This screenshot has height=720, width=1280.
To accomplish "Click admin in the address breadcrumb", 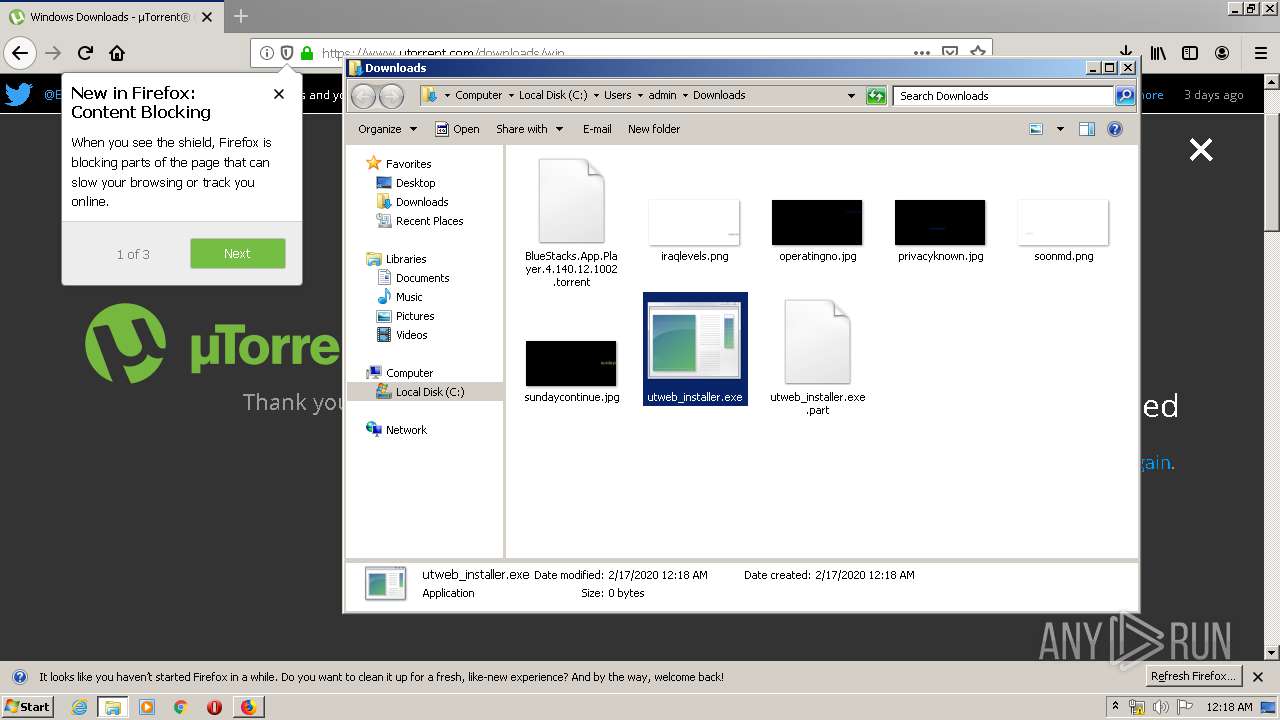I will [662, 96].
